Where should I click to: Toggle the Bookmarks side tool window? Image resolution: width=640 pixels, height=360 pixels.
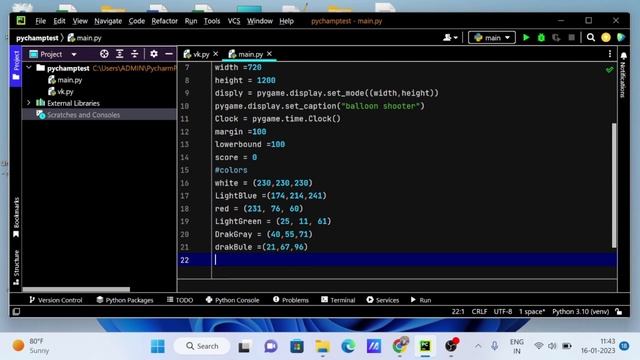[x=16, y=218]
